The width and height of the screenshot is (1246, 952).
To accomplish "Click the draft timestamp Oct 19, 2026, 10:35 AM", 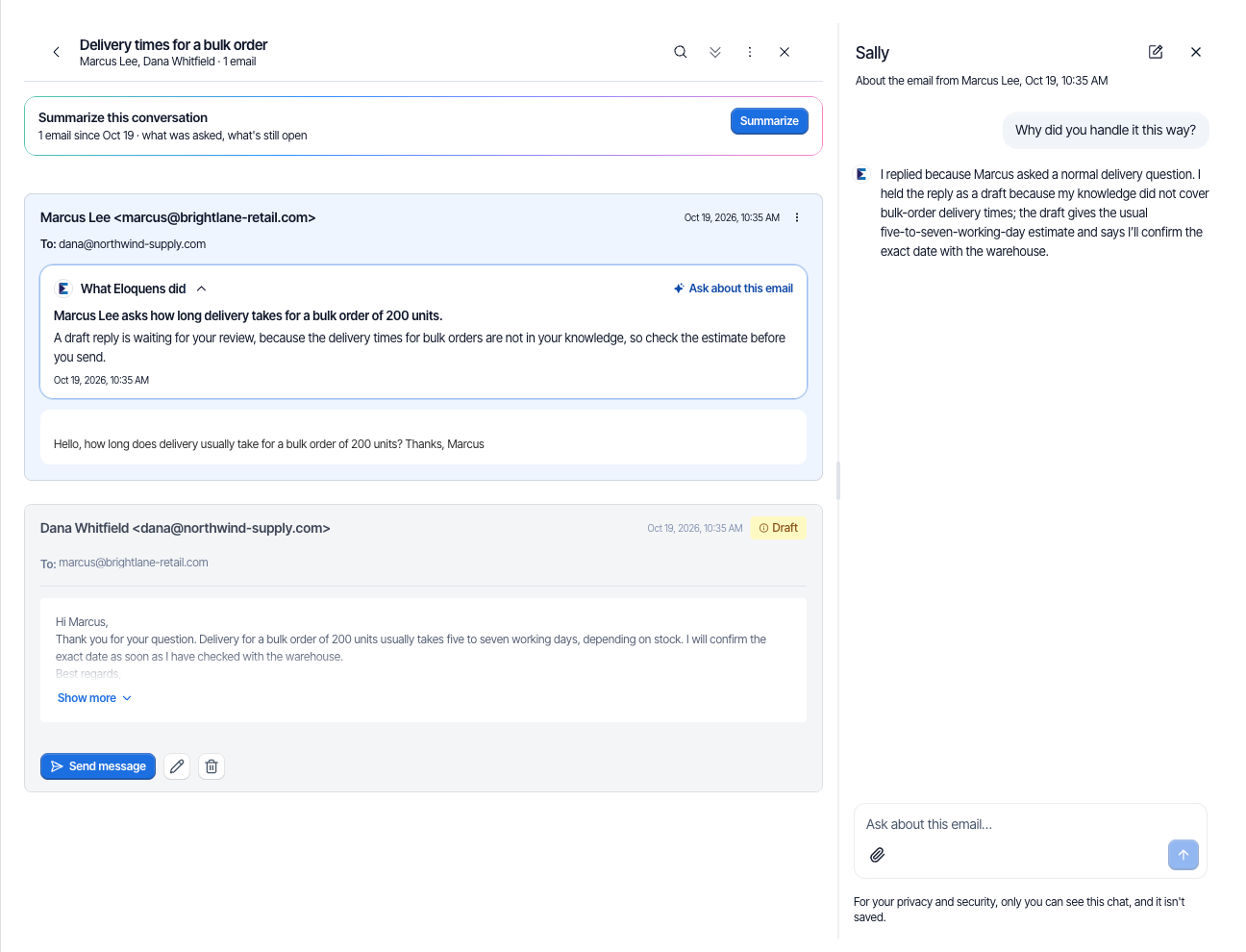I will click(x=695, y=528).
